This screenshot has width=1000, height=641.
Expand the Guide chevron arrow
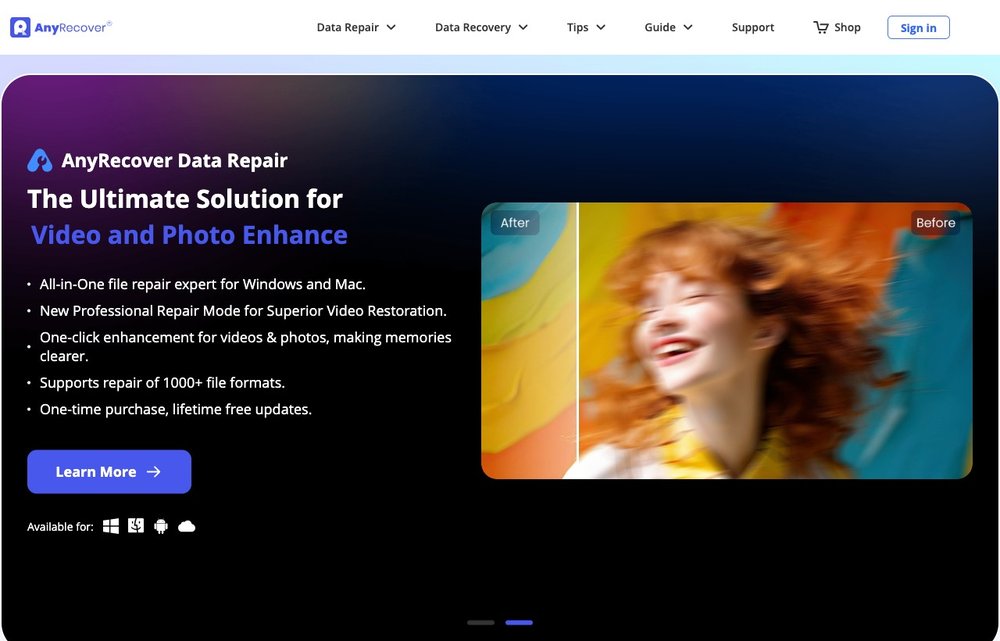[x=688, y=27]
